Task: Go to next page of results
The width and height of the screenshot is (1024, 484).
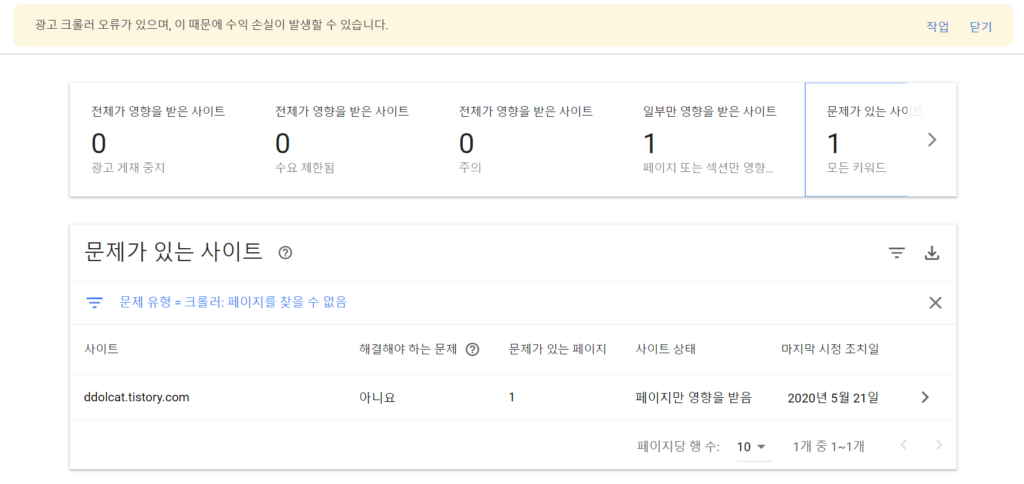Action: pos(938,446)
